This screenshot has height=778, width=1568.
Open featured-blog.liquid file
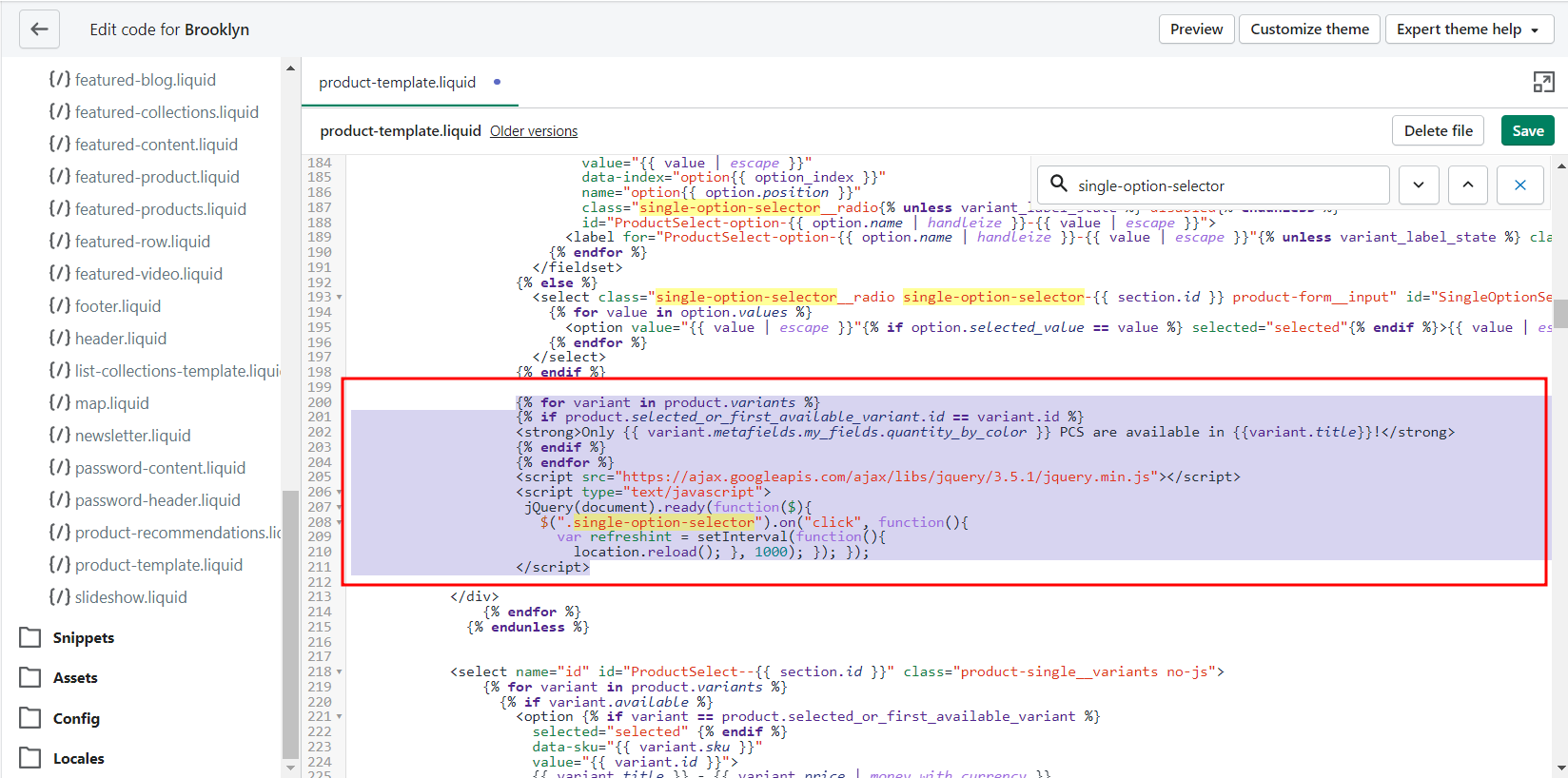tap(132, 80)
